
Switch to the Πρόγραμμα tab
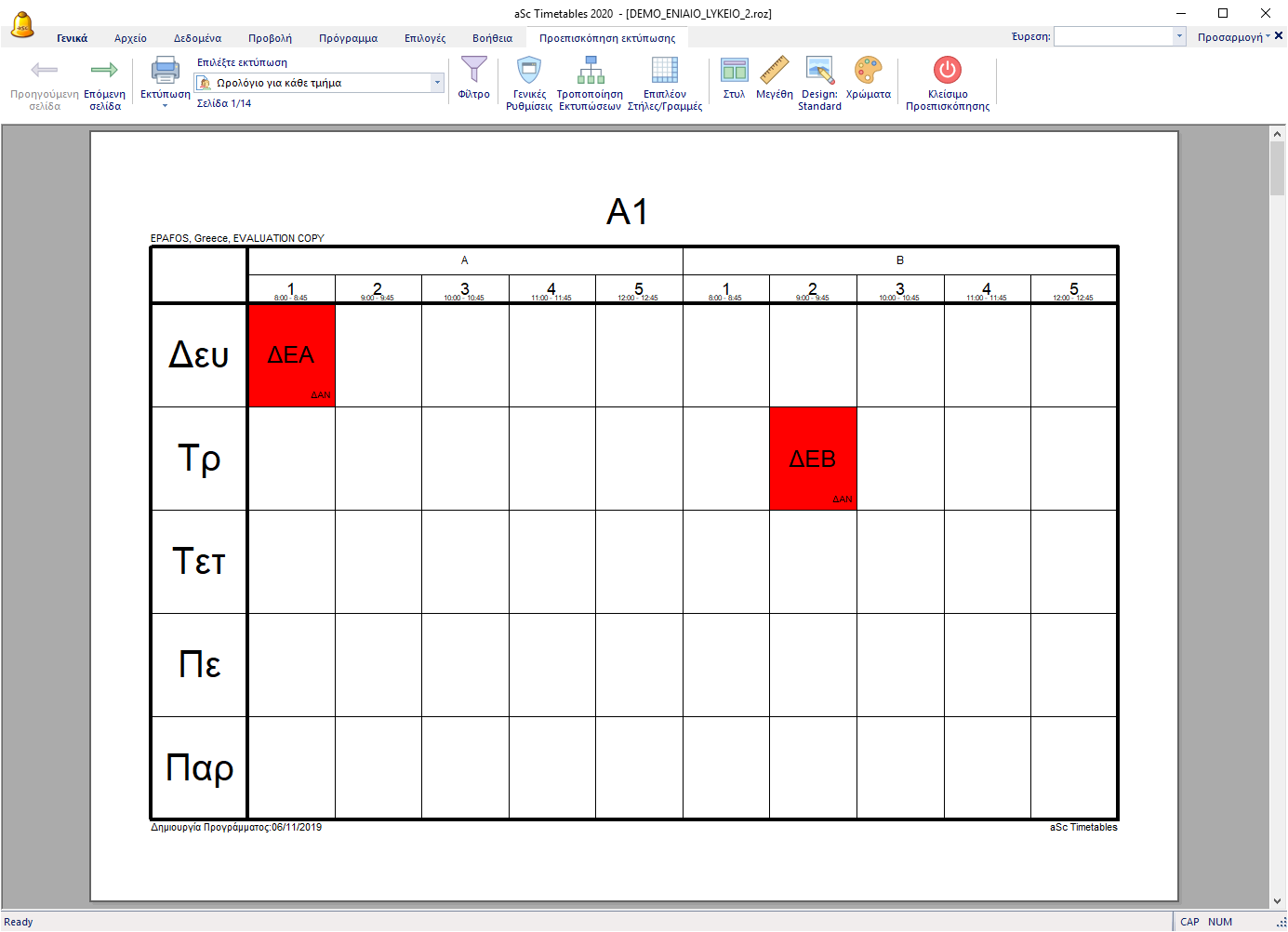tap(348, 38)
